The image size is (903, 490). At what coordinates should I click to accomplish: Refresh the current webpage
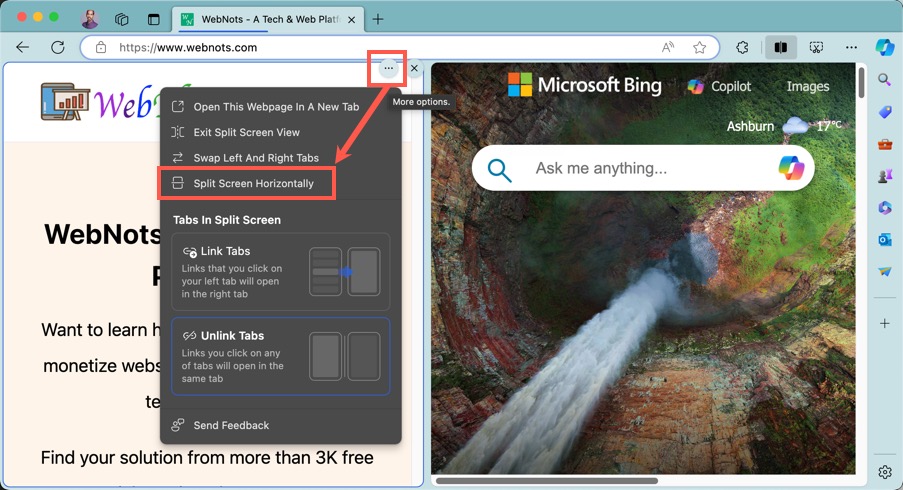(x=57, y=47)
